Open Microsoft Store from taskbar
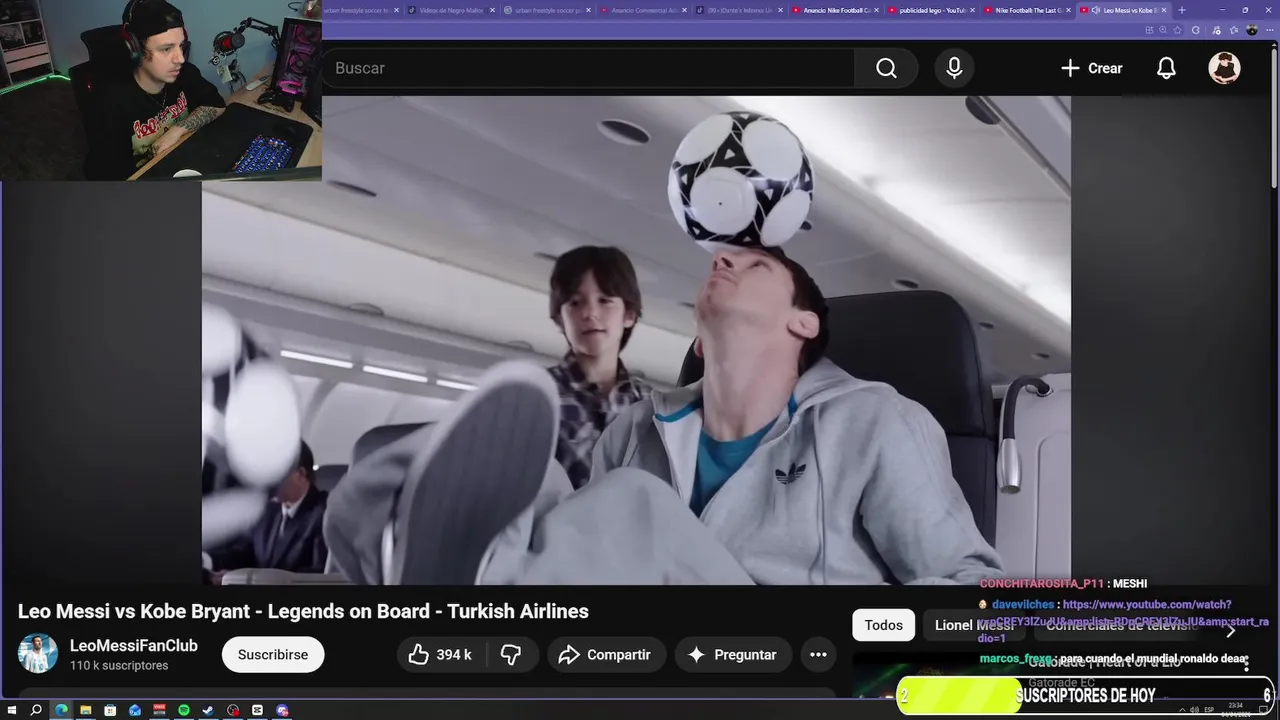Screen dimensions: 1280x720 [110, 710]
